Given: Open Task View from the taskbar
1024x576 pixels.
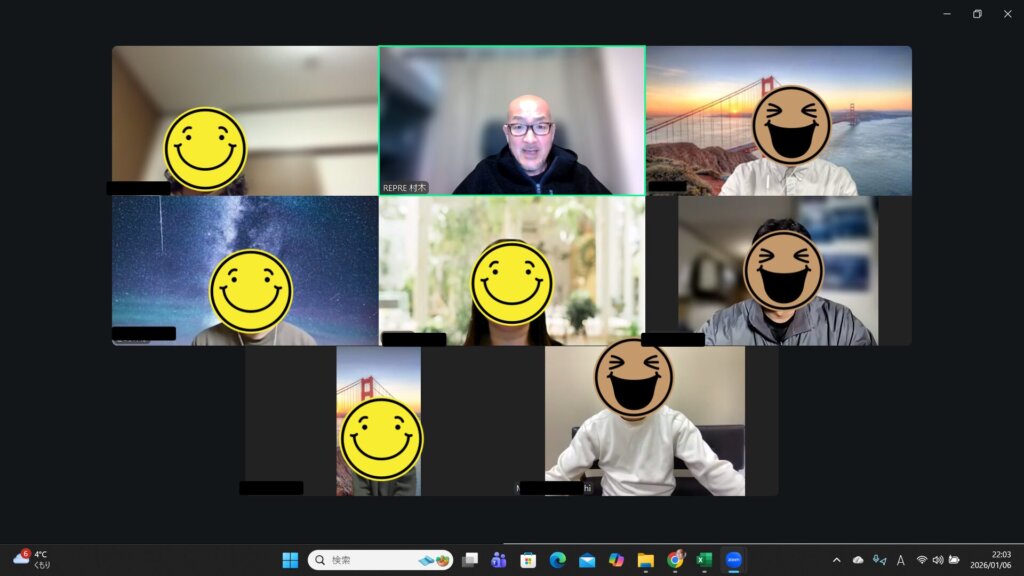Looking at the screenshot, I should point(469,560).
